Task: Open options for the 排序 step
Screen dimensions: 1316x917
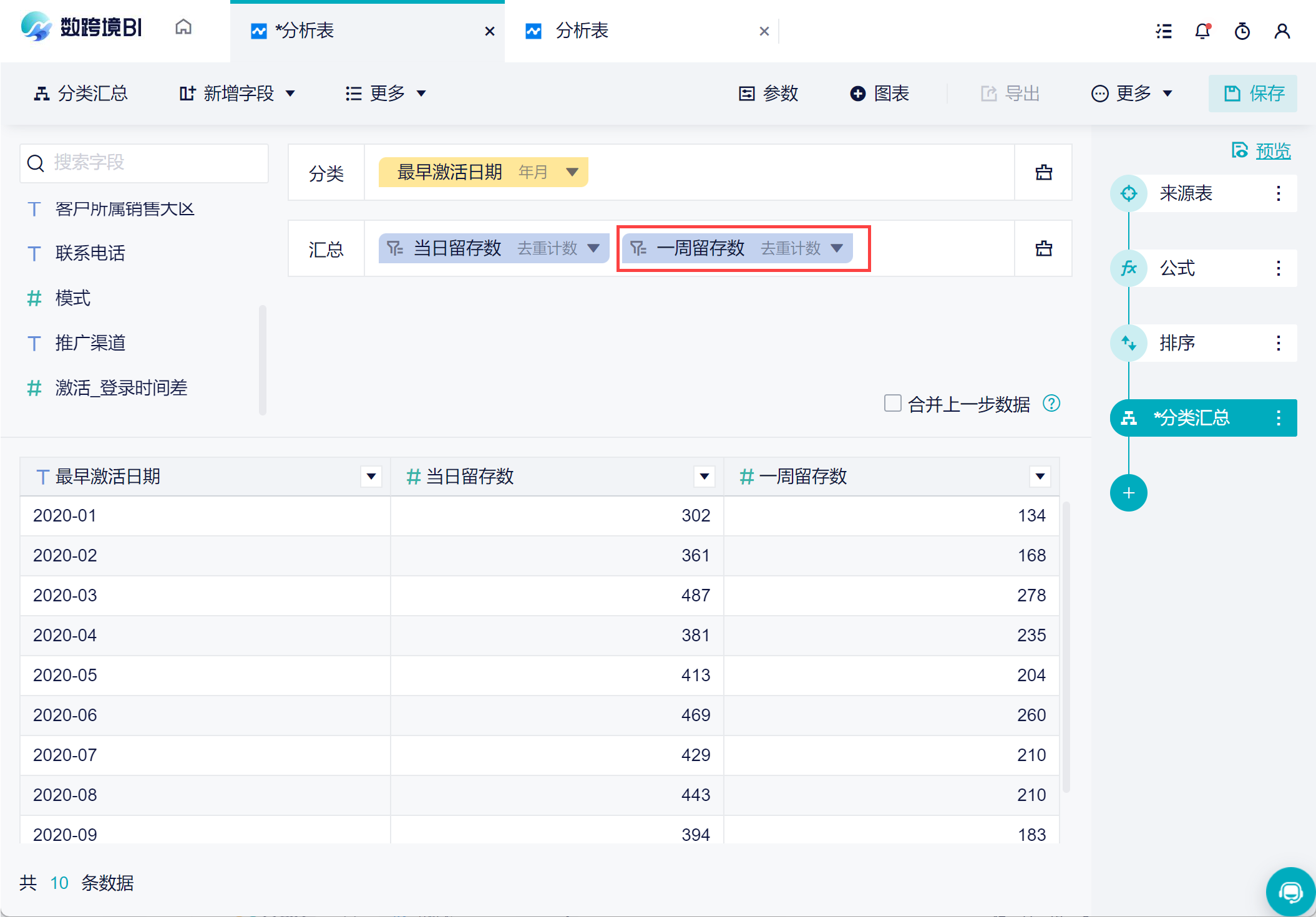Action: pyautogui.click(x=1278, y=343)
